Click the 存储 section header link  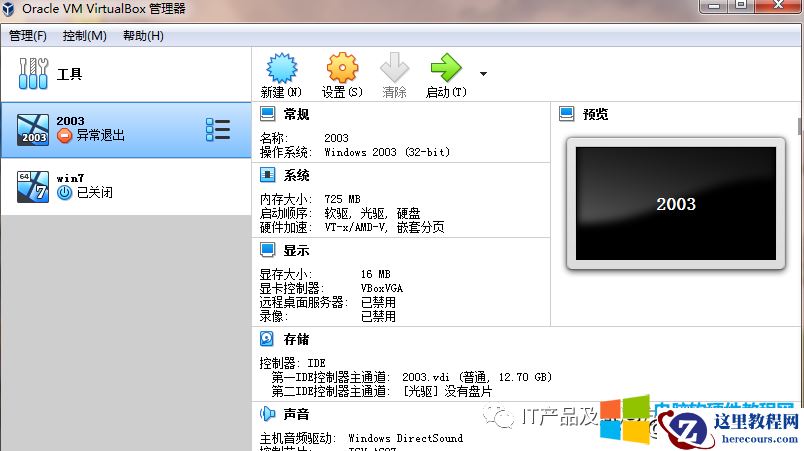click(x=296, y=339)
